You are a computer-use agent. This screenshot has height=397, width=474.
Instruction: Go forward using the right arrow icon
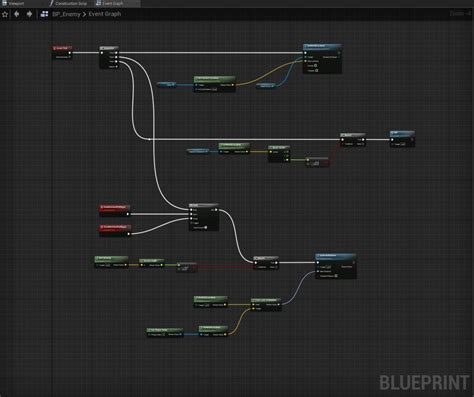point(29,14)
